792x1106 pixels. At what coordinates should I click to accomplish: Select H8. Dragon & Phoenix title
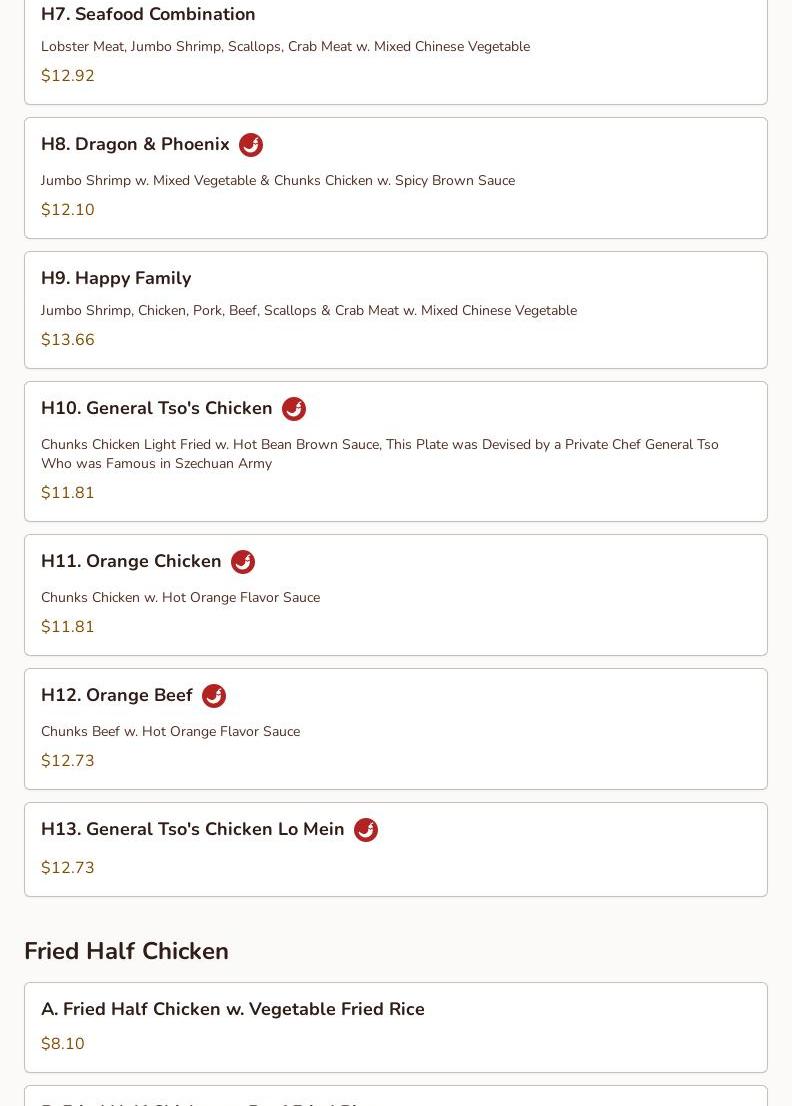135,144
